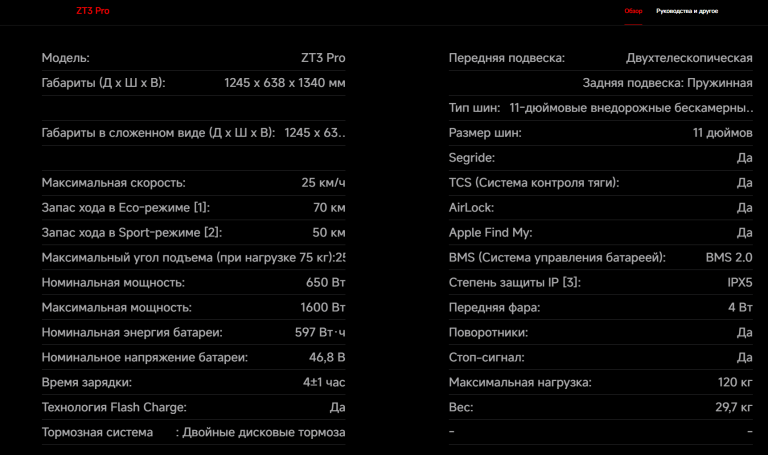This screenshot has height=455, width=768.
Task: Click the BMS 2.0 value
Action: click(729, 258)
